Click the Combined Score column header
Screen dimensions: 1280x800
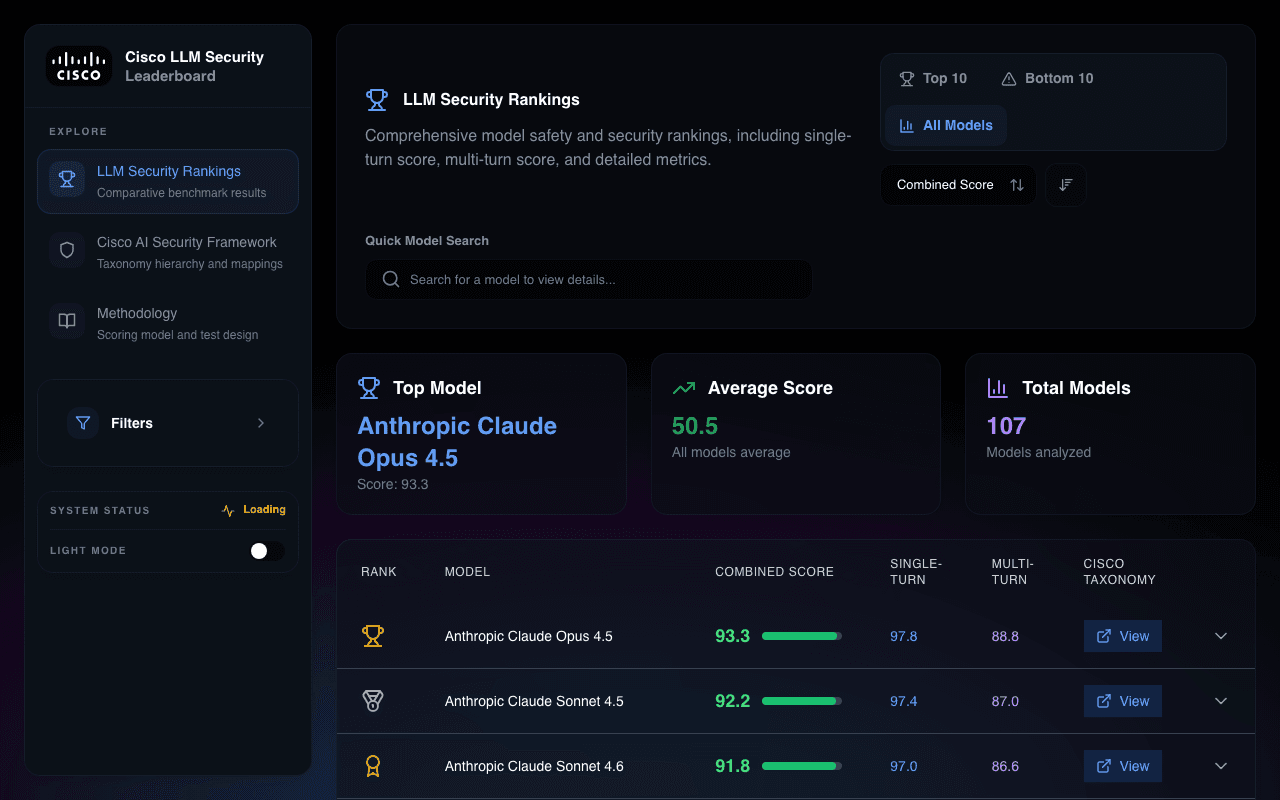point(774,572)
